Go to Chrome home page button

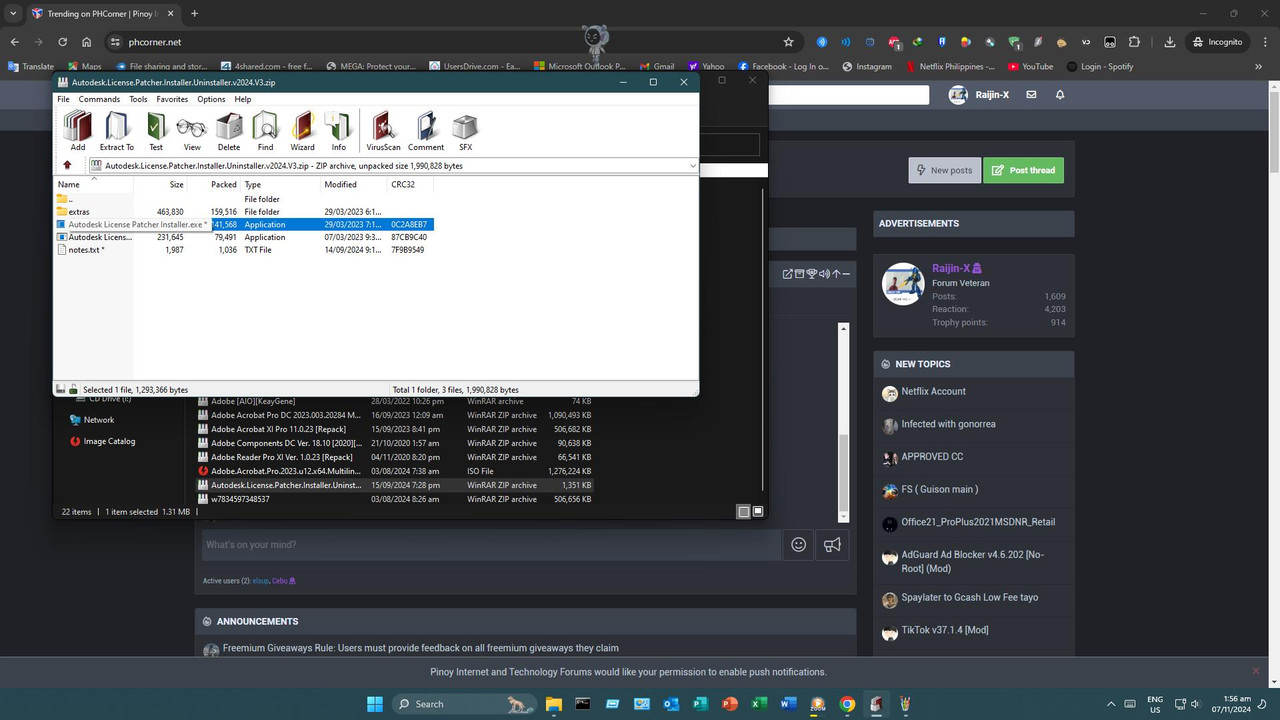click(x=87, y=42)
